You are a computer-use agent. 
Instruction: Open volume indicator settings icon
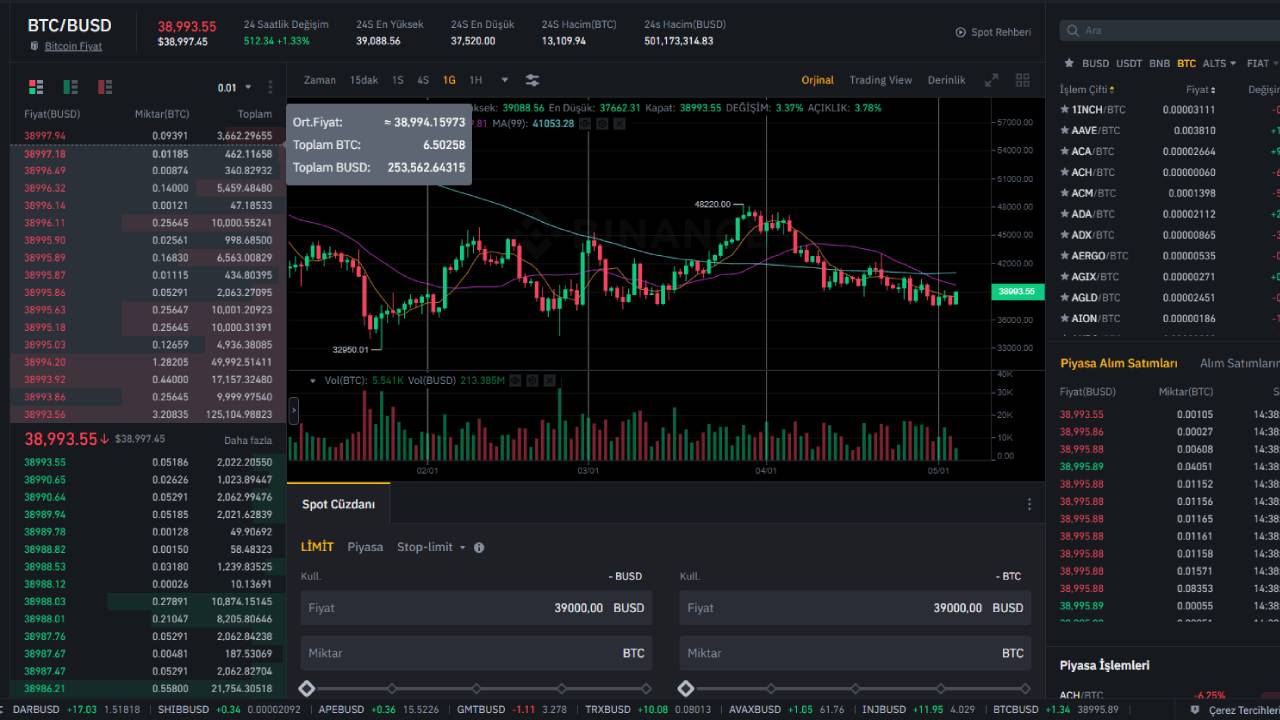[x=531, y=380]
